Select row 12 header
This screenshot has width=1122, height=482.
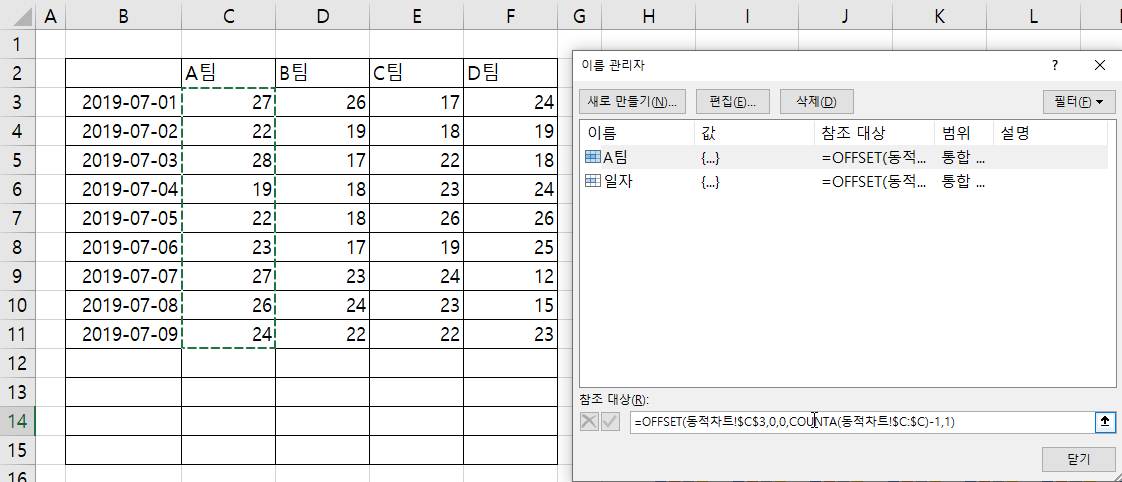(17, 363)
